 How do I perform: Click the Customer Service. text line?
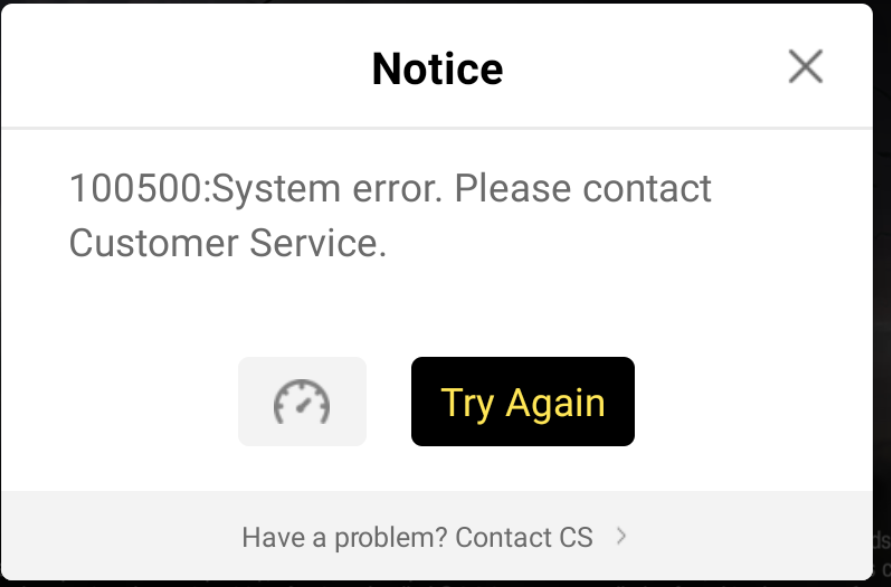(x=228, y=243)
